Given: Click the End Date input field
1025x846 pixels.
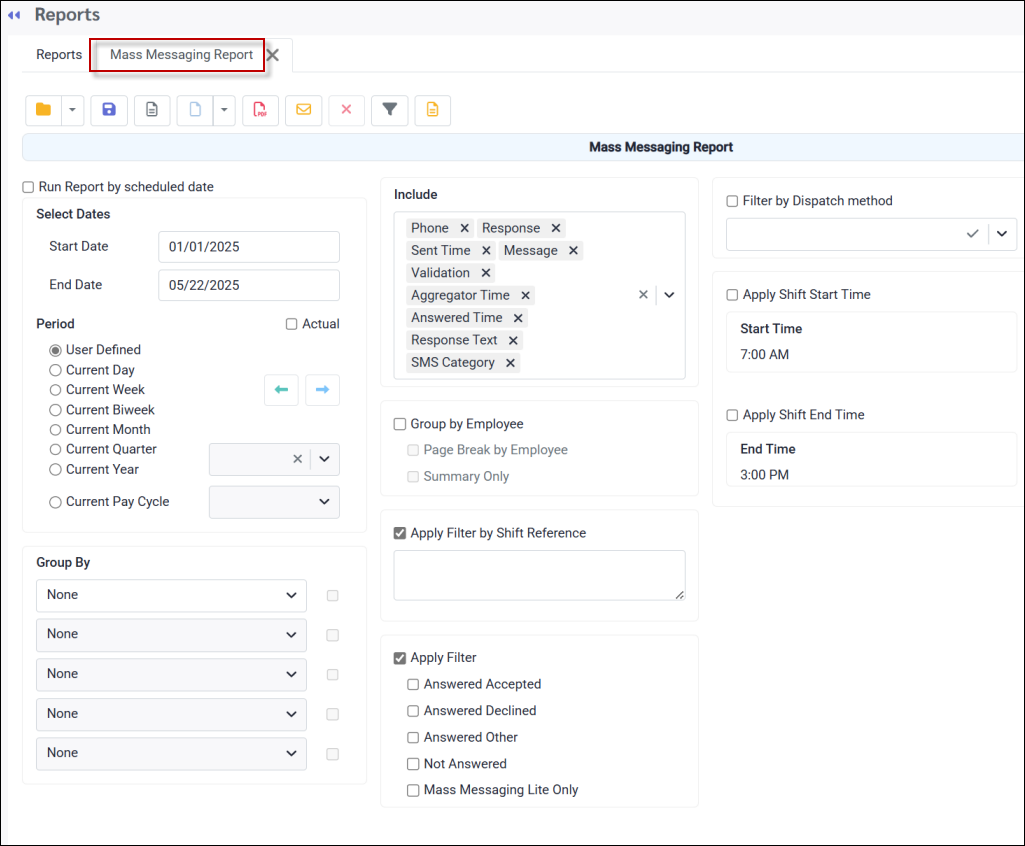Looking at the screenshot, I should pyautogui.click(x=249, y=285).
